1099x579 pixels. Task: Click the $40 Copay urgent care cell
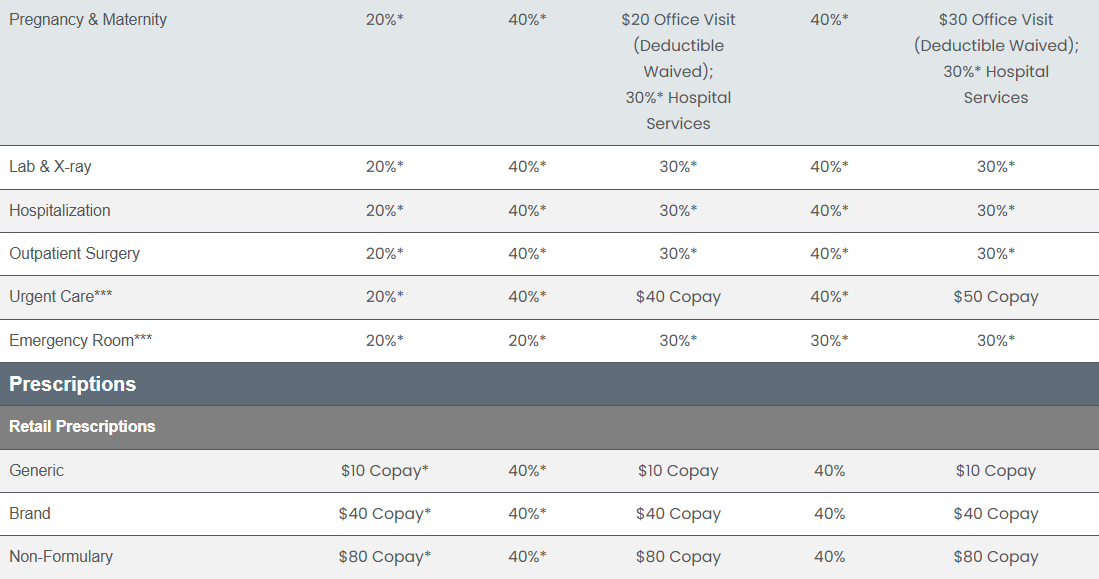tap(678, 297)
